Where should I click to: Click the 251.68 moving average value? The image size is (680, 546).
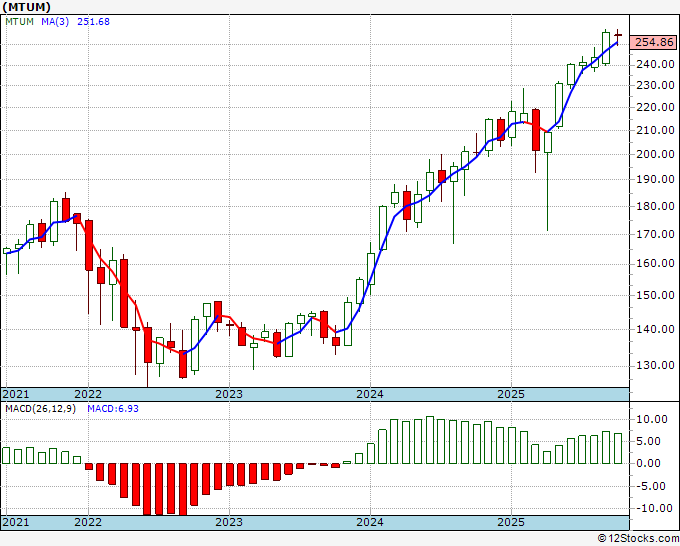pyautogui.click(x=93, y=22)
